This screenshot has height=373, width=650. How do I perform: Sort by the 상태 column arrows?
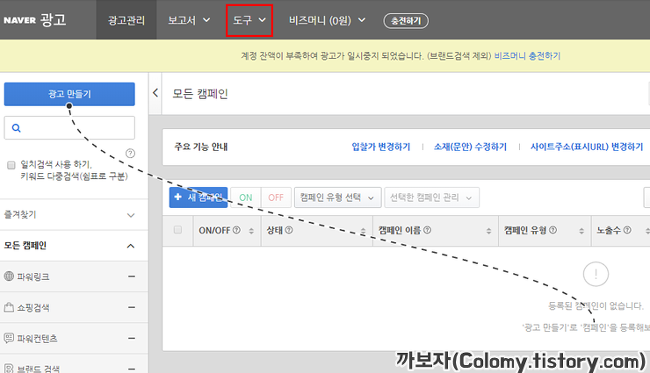pyautogui.click(x=363, y=231)
